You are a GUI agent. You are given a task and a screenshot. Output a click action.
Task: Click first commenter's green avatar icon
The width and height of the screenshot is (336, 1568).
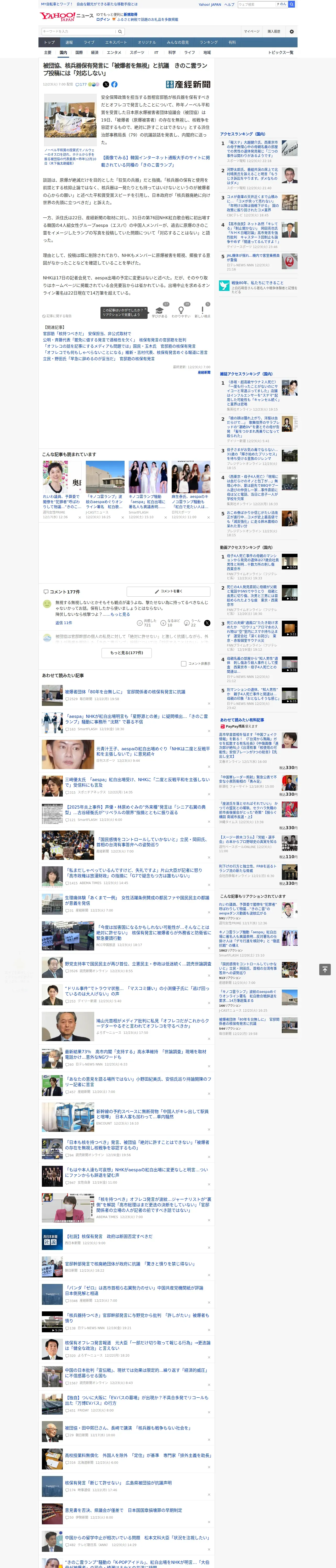point(47,604)
